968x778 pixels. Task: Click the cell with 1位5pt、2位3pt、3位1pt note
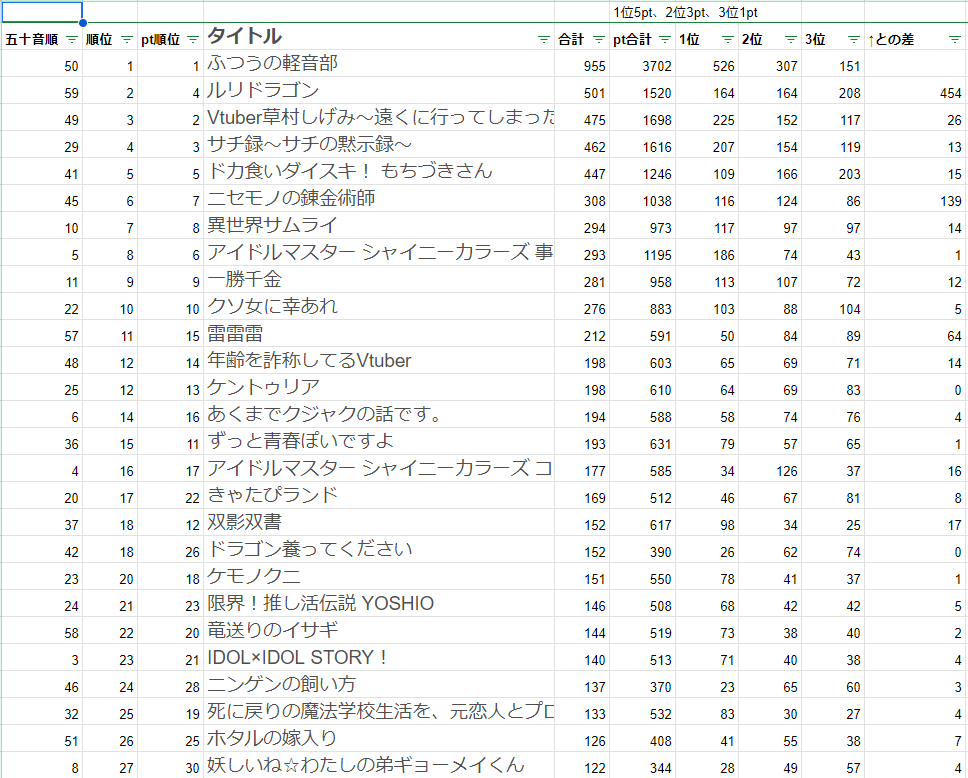coord(685,12)
